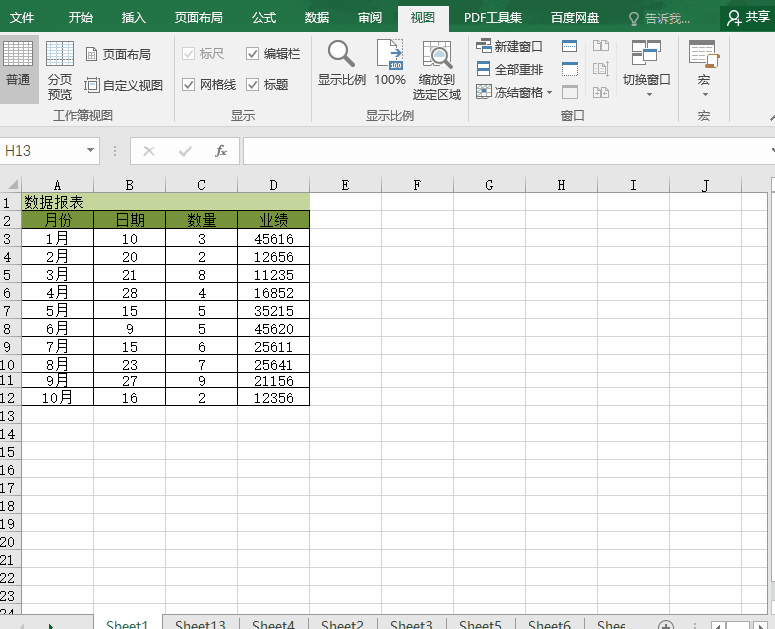Select cell containing 10月
Image resolution: width=775 pixels, height=629 pixels.
click(x=57, y=397)
